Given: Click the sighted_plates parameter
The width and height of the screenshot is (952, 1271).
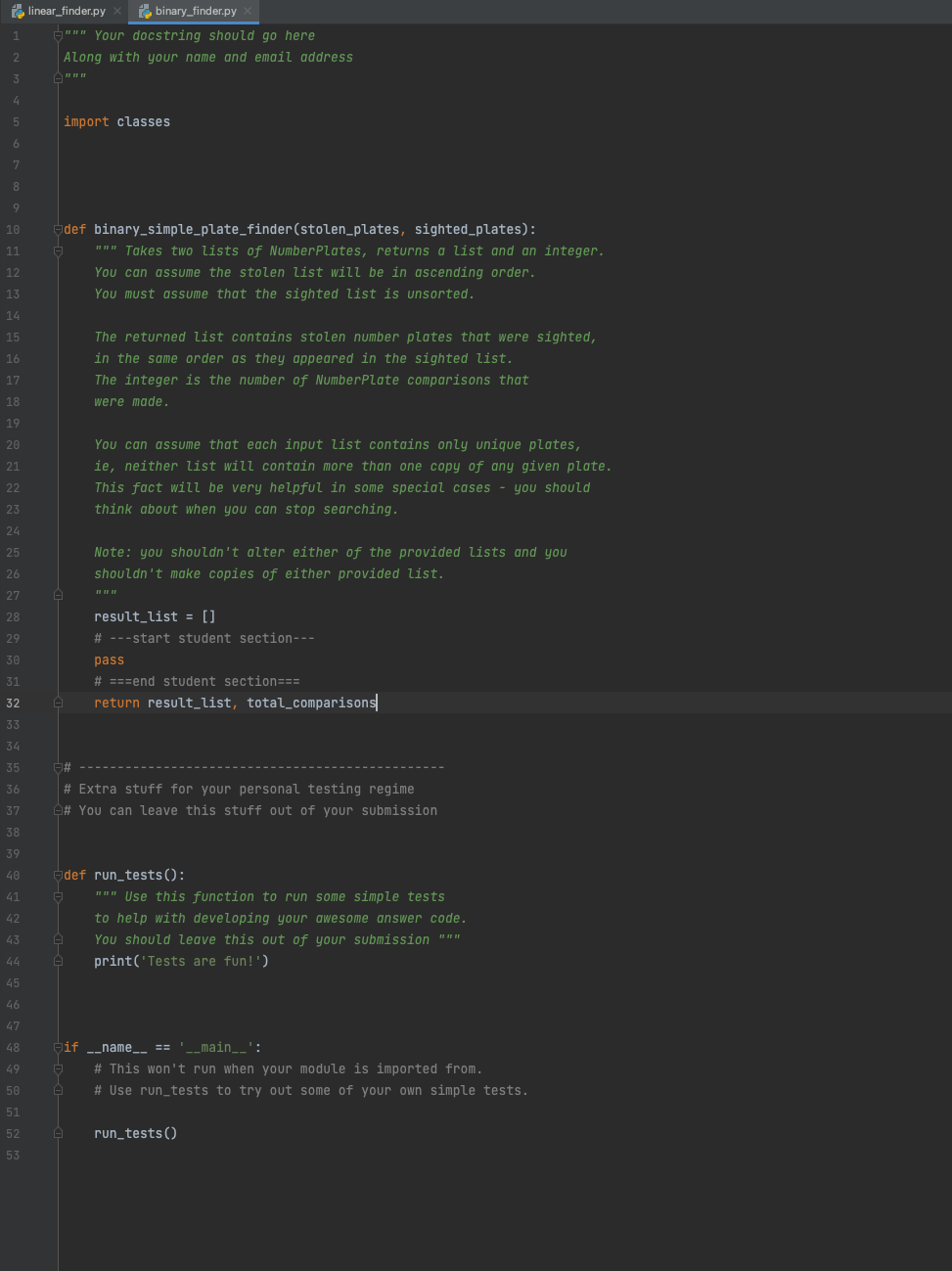Looking at the screenshot, I should point(469,230).
